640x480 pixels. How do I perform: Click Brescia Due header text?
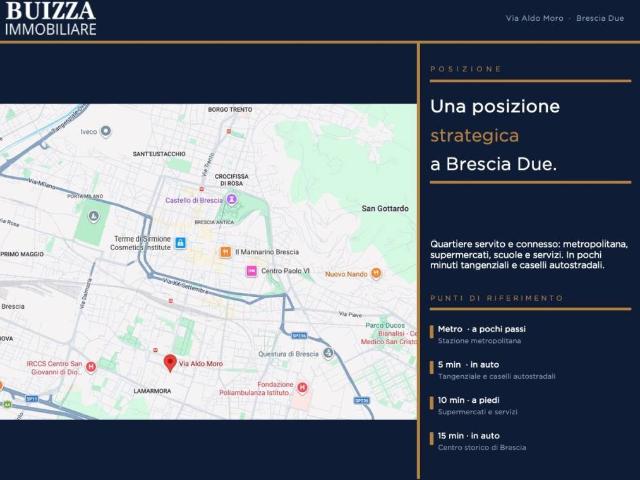point(600,18)
